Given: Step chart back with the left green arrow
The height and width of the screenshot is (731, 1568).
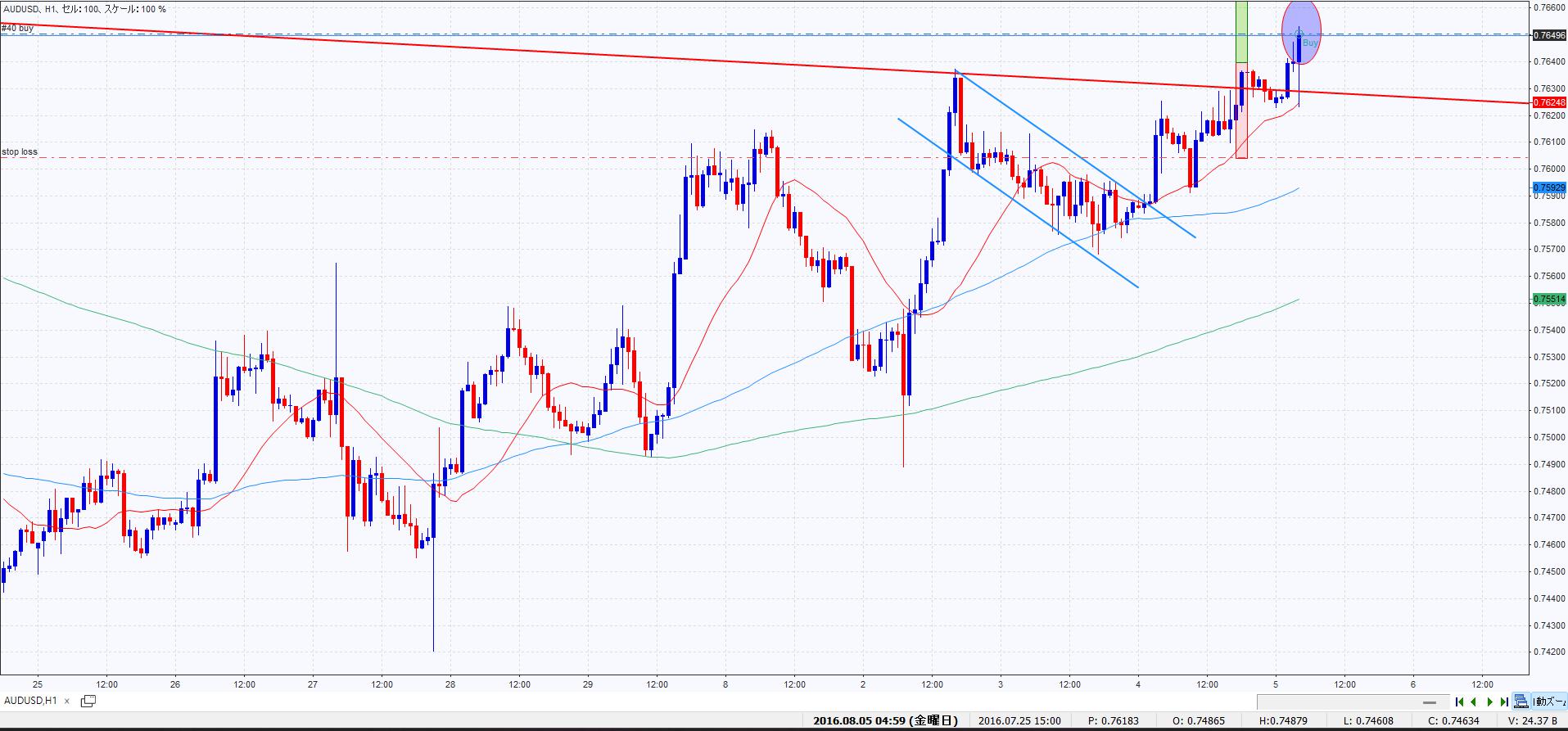Looking at the screenshot, I should click(1474, 702).
